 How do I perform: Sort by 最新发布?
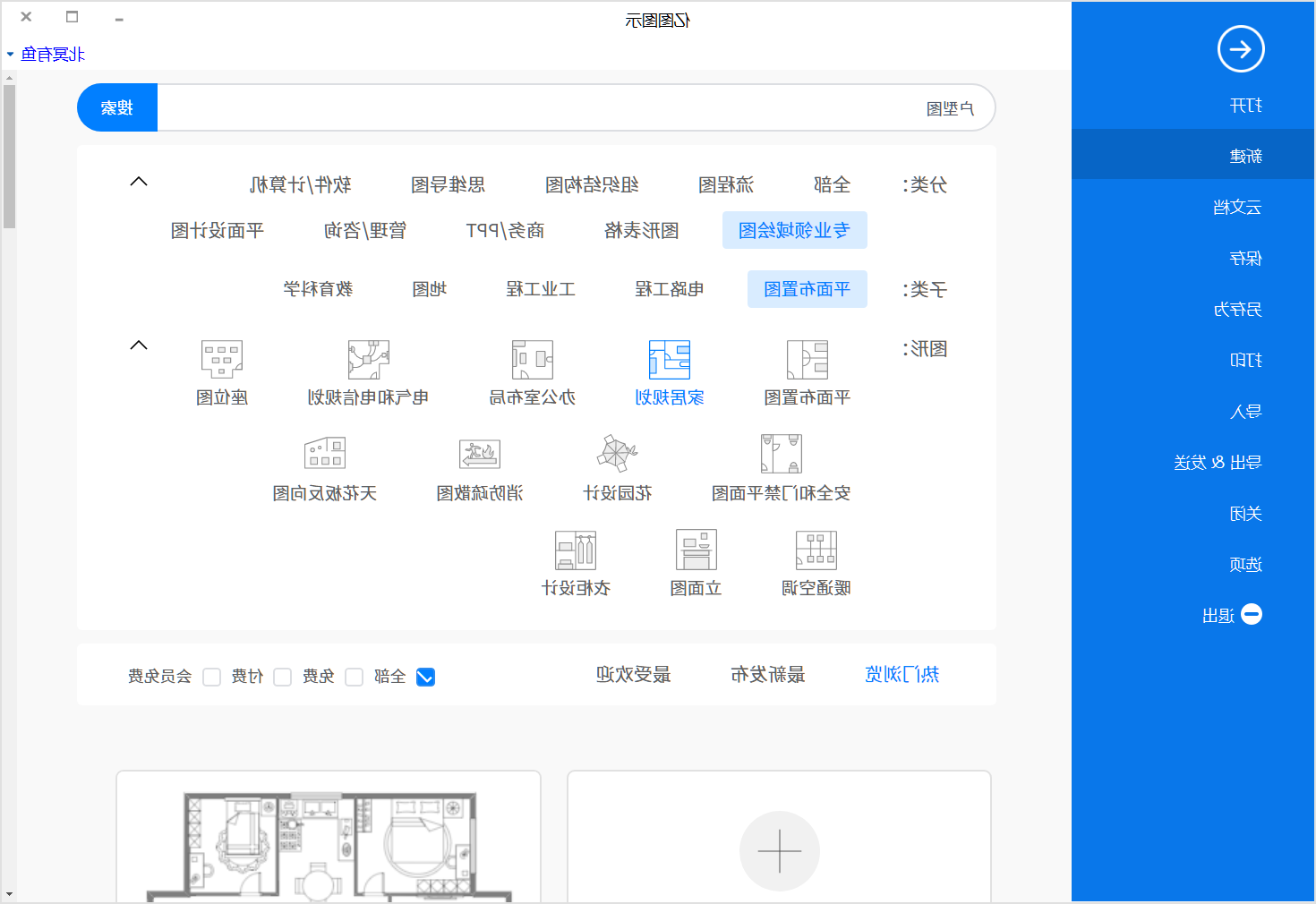[x=768, y=674]
